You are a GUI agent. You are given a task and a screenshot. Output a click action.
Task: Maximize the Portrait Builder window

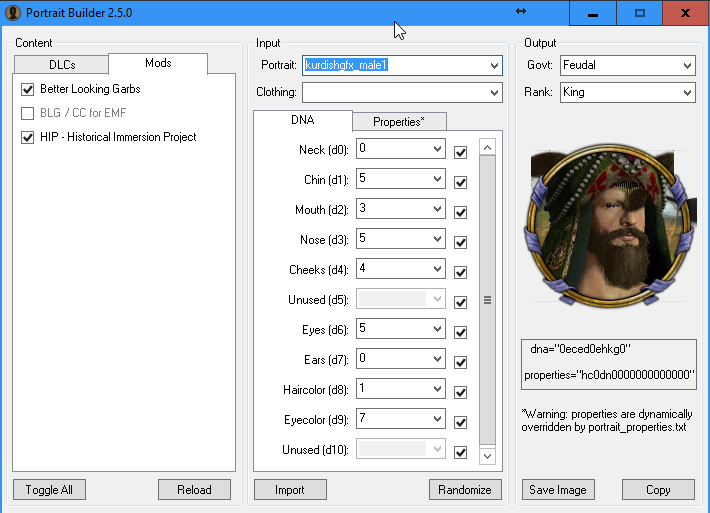coord(639,13)
